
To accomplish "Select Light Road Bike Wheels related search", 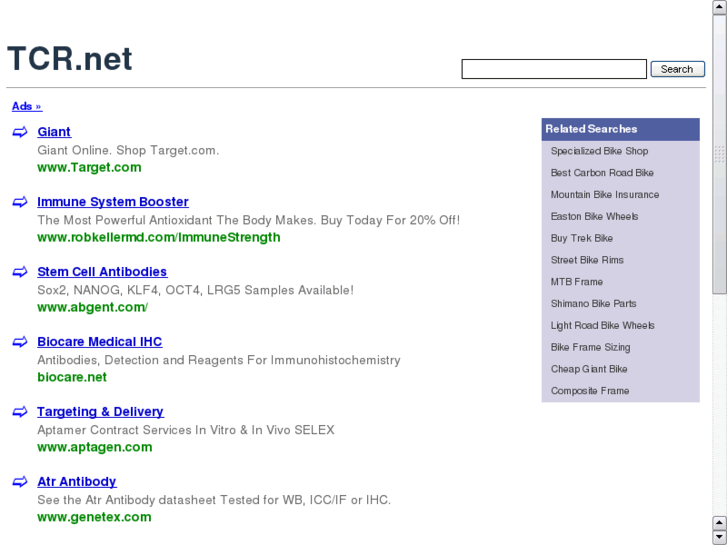I will click(602, 325).
